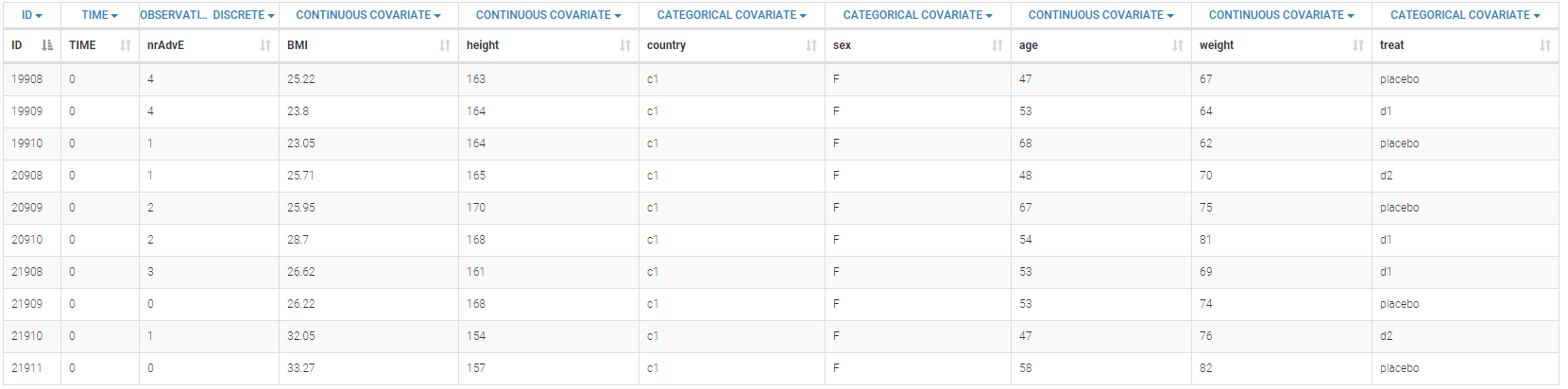Open Categorical Covariate dropdown above sex
Viewport: 1568px width, 389px height.
click(918, 15)
